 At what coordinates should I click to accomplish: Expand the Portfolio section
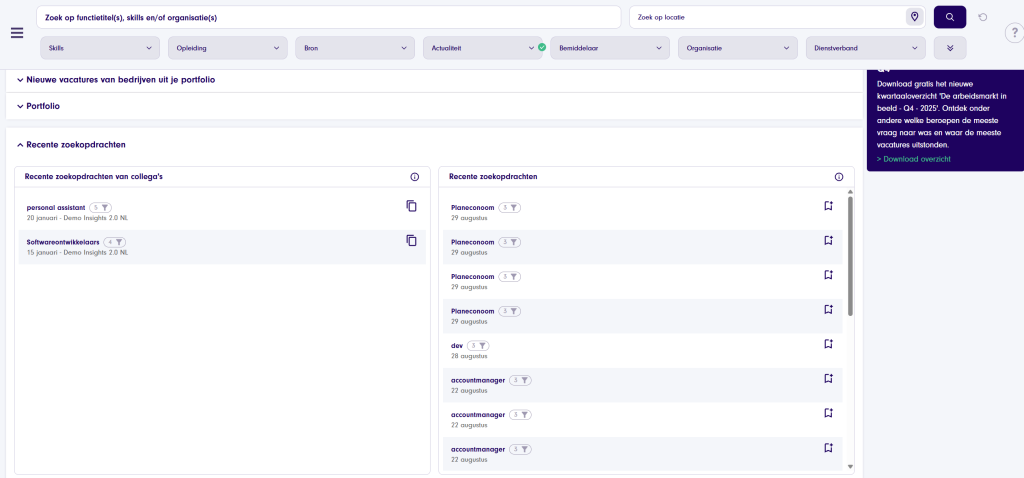44,106
